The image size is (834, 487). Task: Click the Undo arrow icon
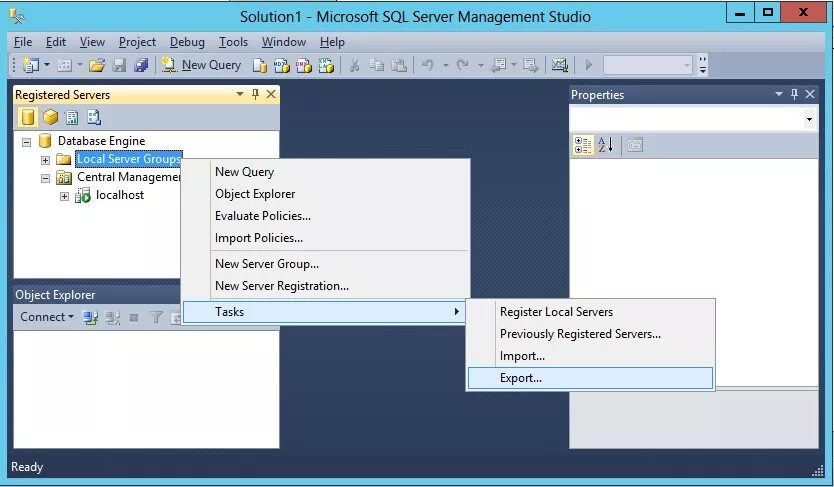(428, 65)
